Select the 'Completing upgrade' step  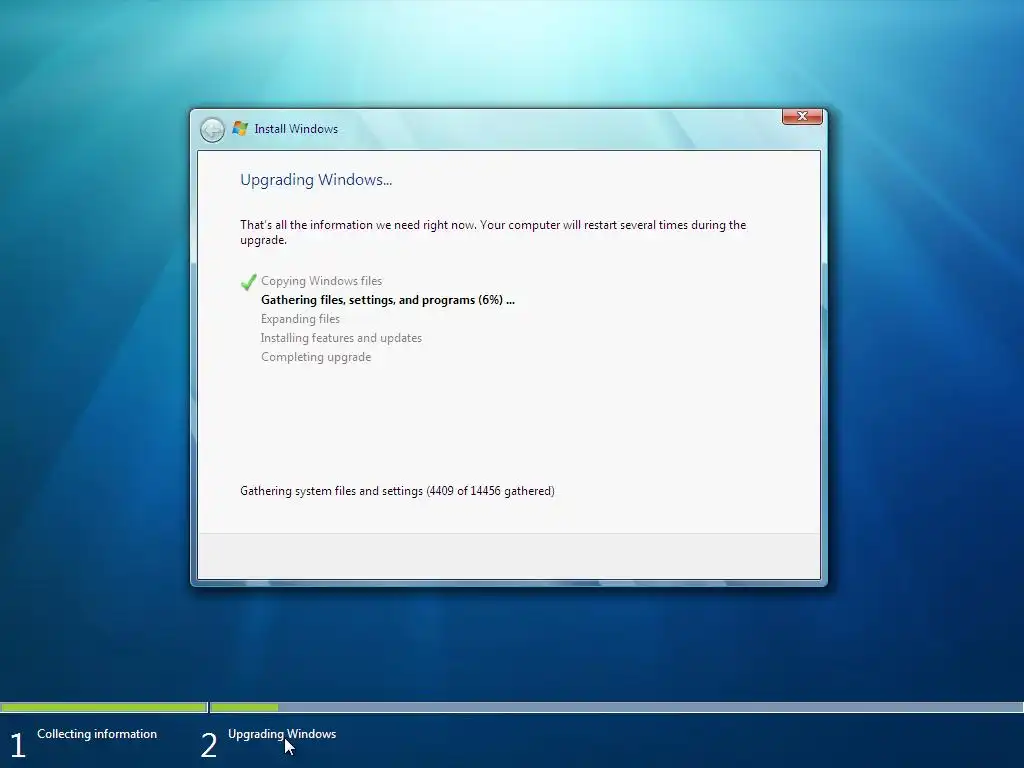316,357
